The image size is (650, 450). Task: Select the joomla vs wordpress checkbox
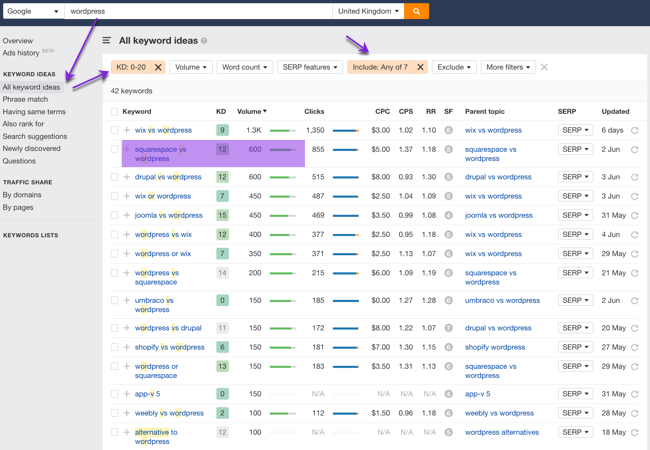coord(114,215)
